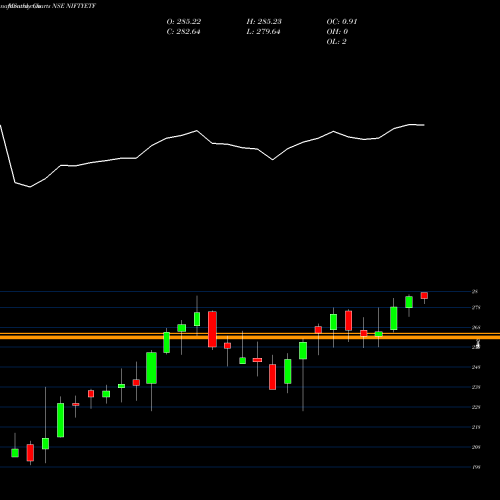This screenshot has width=500, height=500.
Task: Click the '278' price axis label
Action: (476, 307)
